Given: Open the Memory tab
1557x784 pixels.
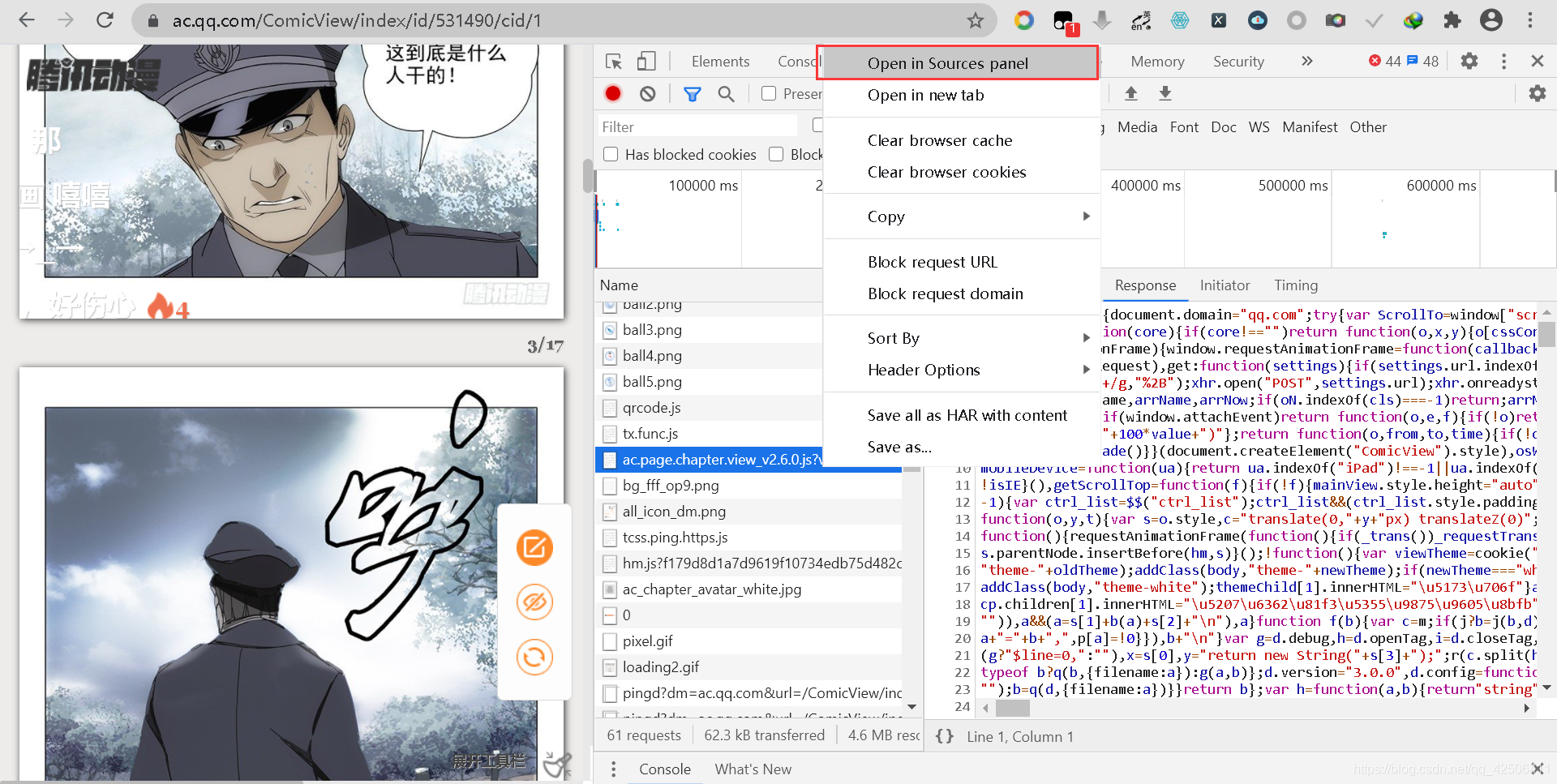Looking at the screenshot, I should click(1157, 62).
